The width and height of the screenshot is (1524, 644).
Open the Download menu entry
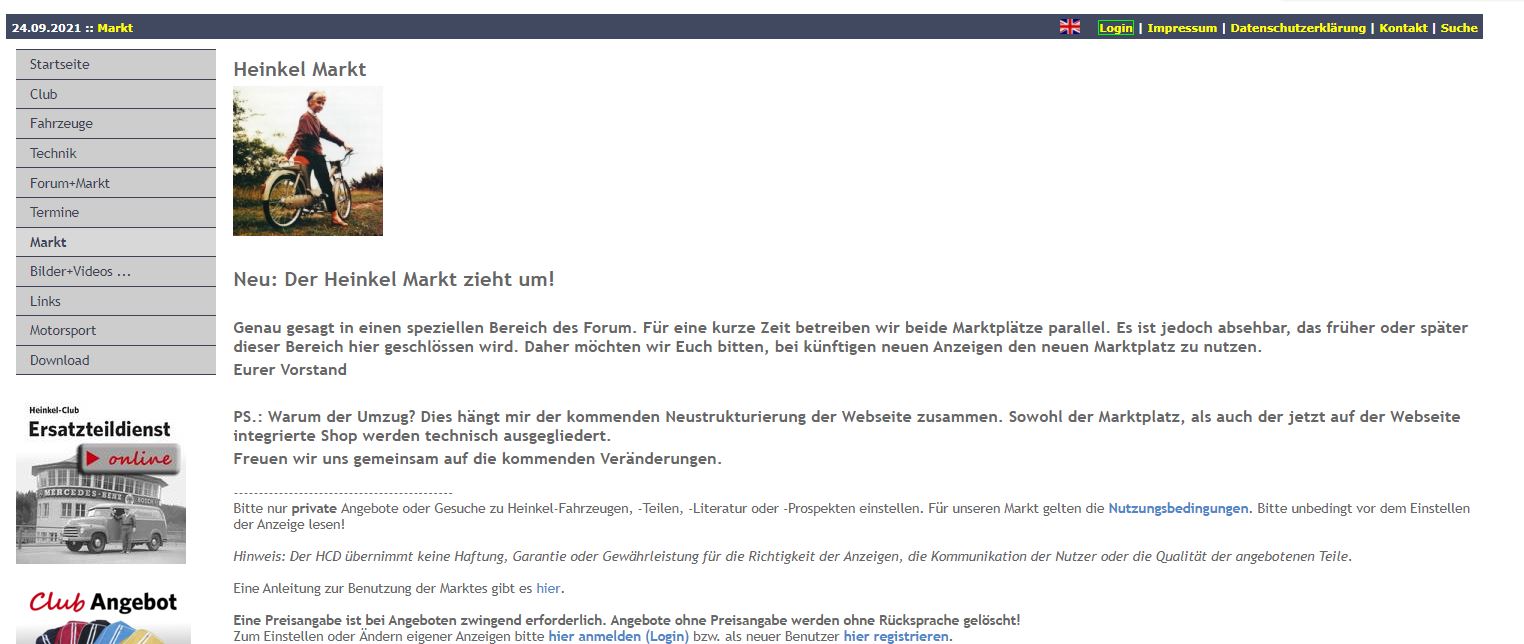115,360
